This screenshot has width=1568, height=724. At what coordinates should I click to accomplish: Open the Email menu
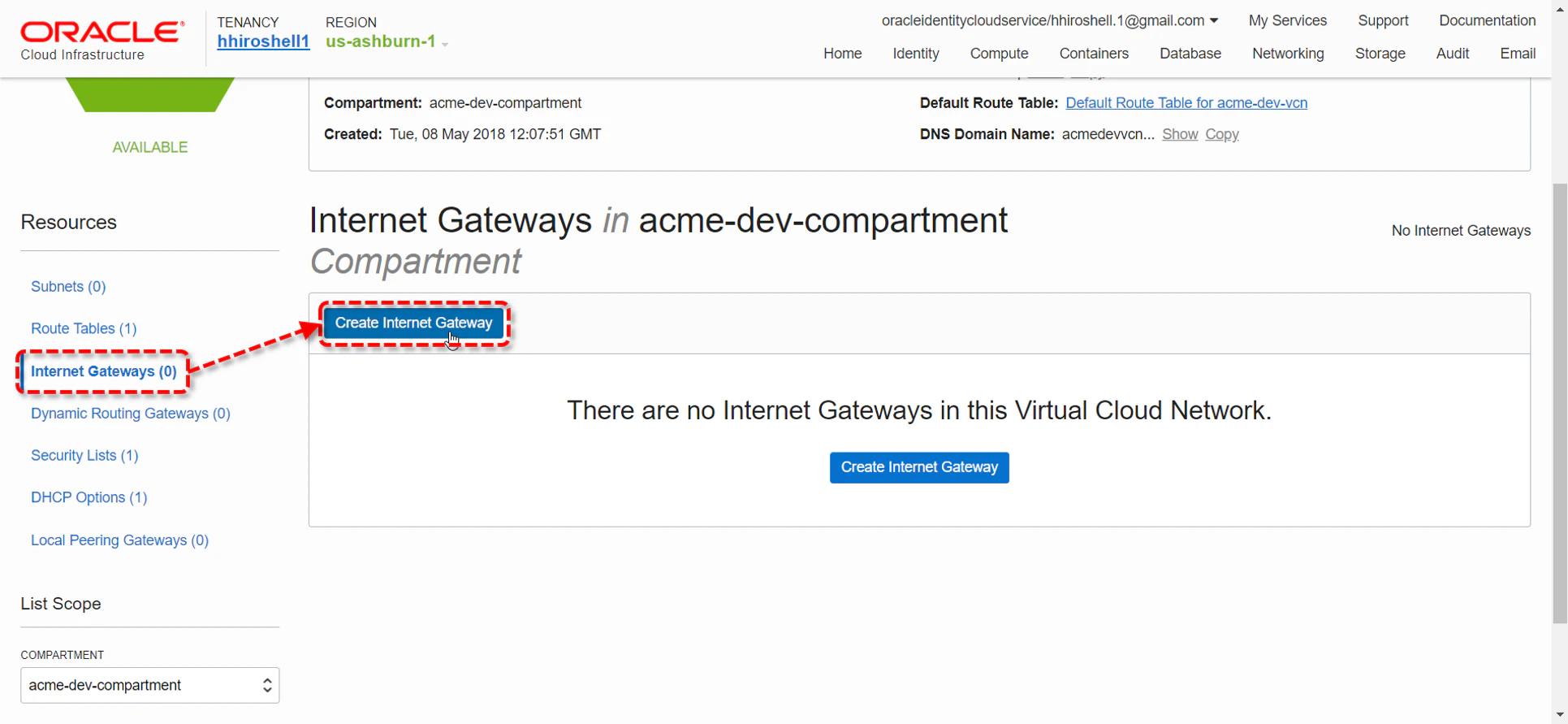[x=1518, y=54]
